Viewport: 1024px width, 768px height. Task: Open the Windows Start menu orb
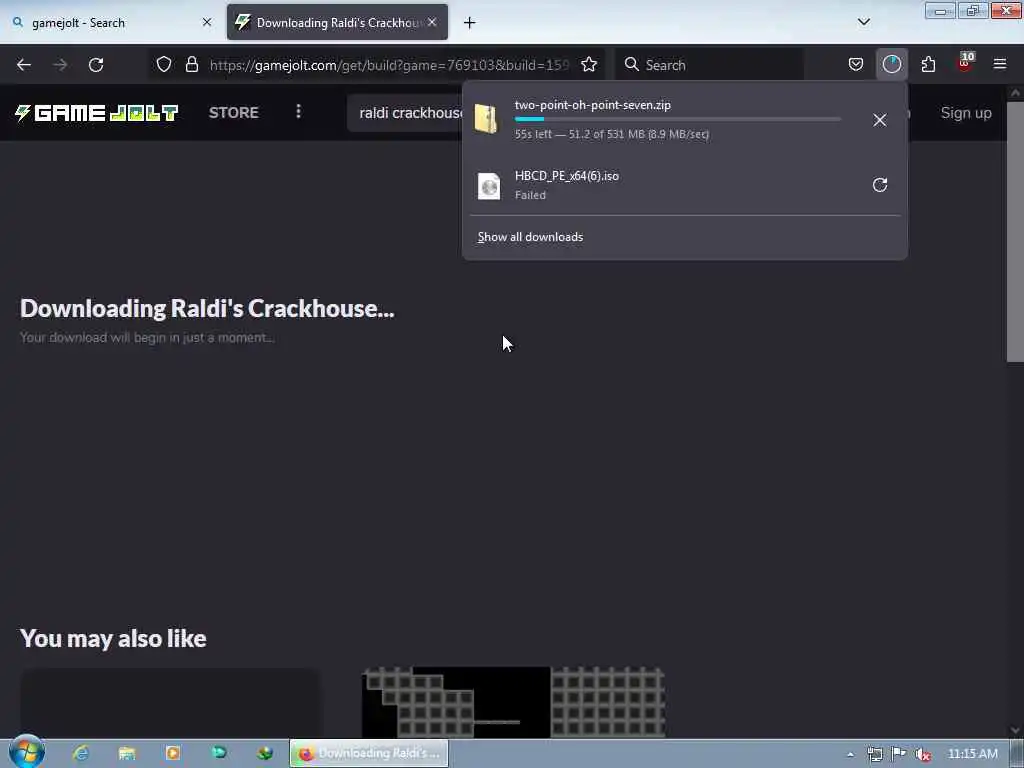click(27, 751)
